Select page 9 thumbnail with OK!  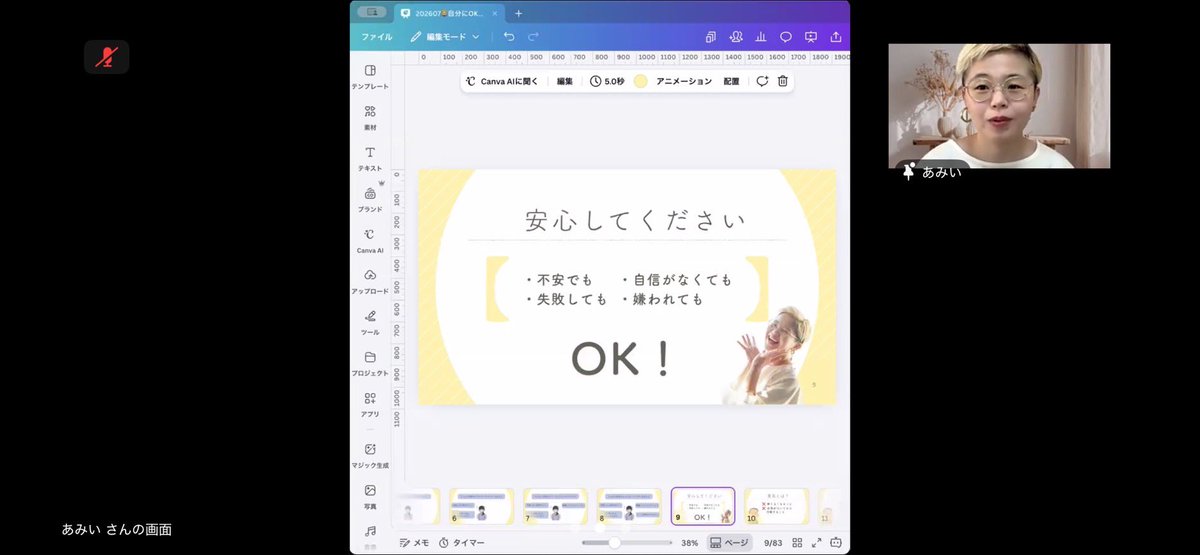pos(703,506)
